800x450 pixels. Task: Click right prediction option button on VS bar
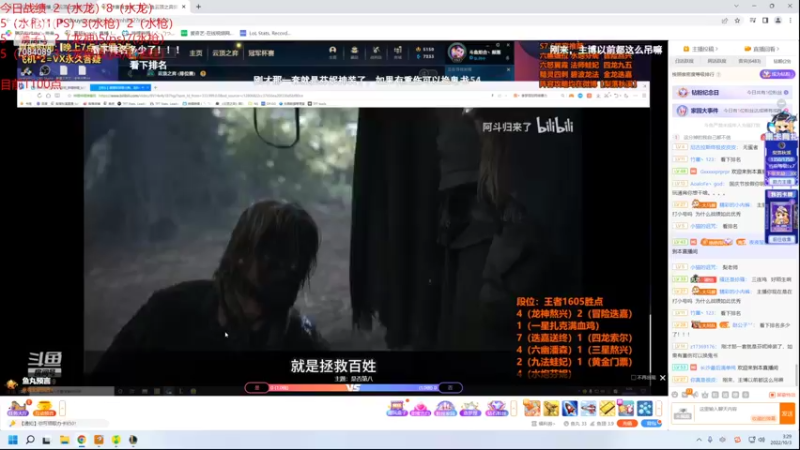tap(450, 388)
